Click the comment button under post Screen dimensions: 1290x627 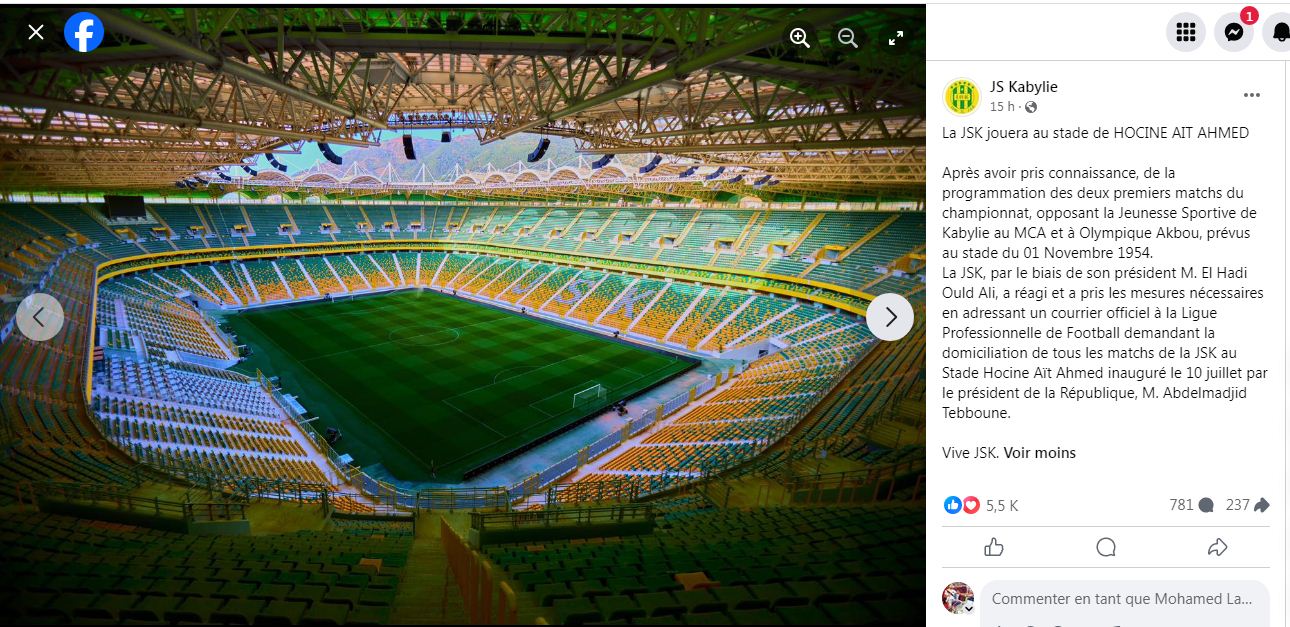1106,547
